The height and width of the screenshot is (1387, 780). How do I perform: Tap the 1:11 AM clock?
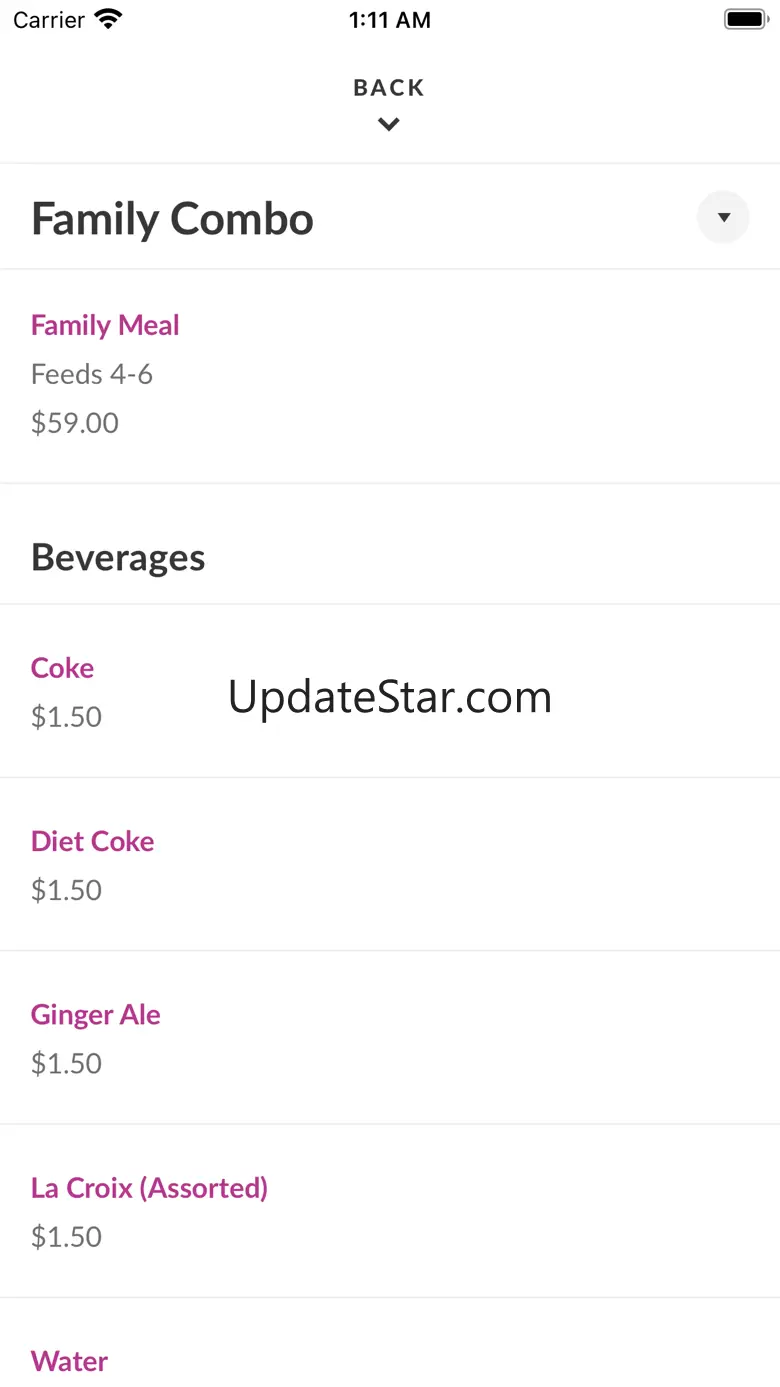coord(390,20)
